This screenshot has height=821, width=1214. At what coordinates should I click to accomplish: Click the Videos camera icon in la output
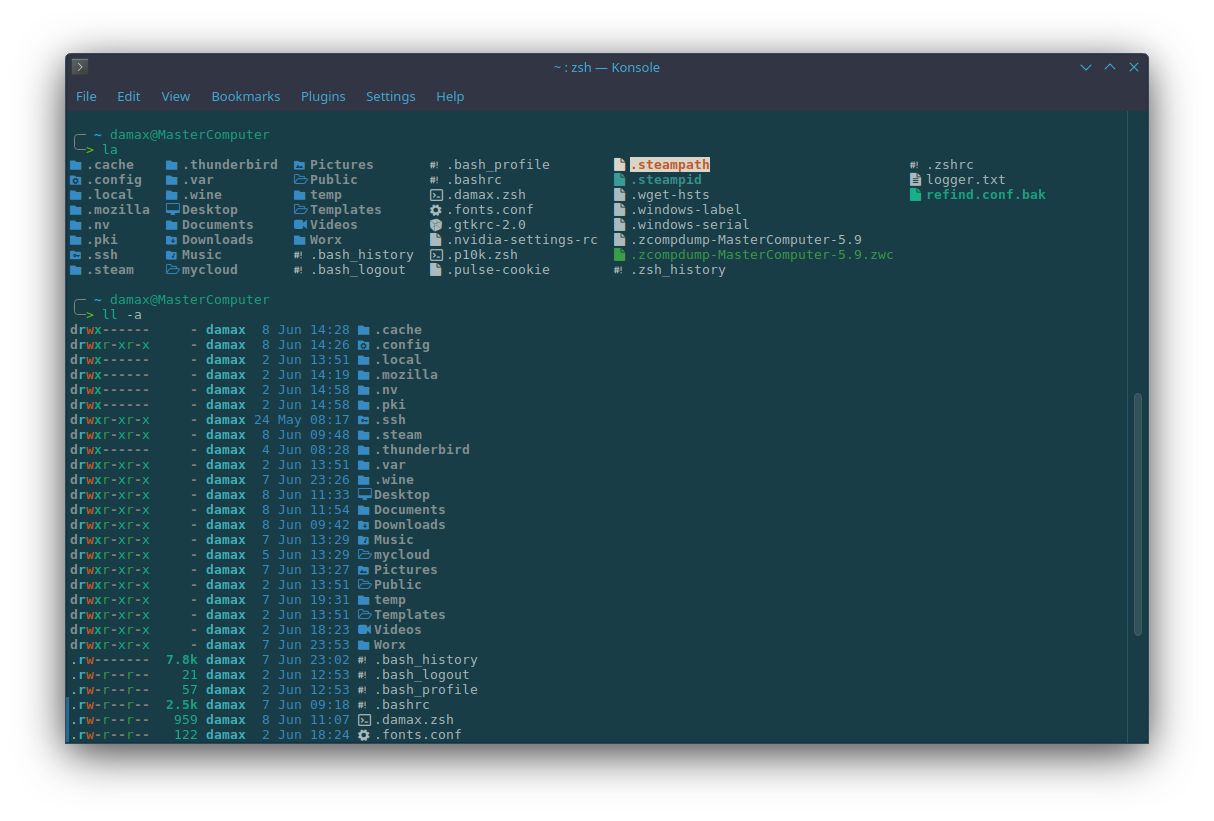[x=300, y=225]
